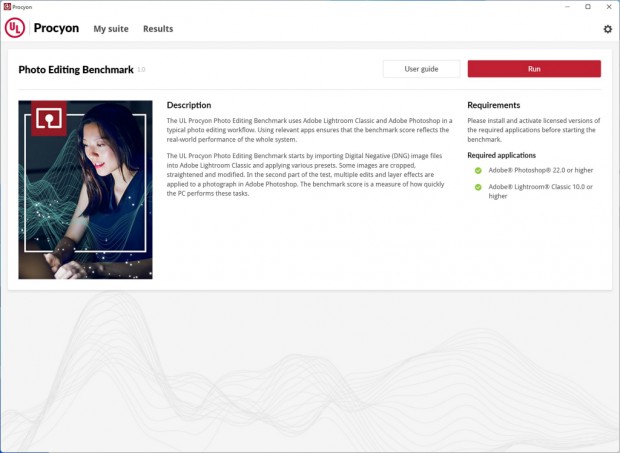Maximize the Procyon window

coord(588,7)
